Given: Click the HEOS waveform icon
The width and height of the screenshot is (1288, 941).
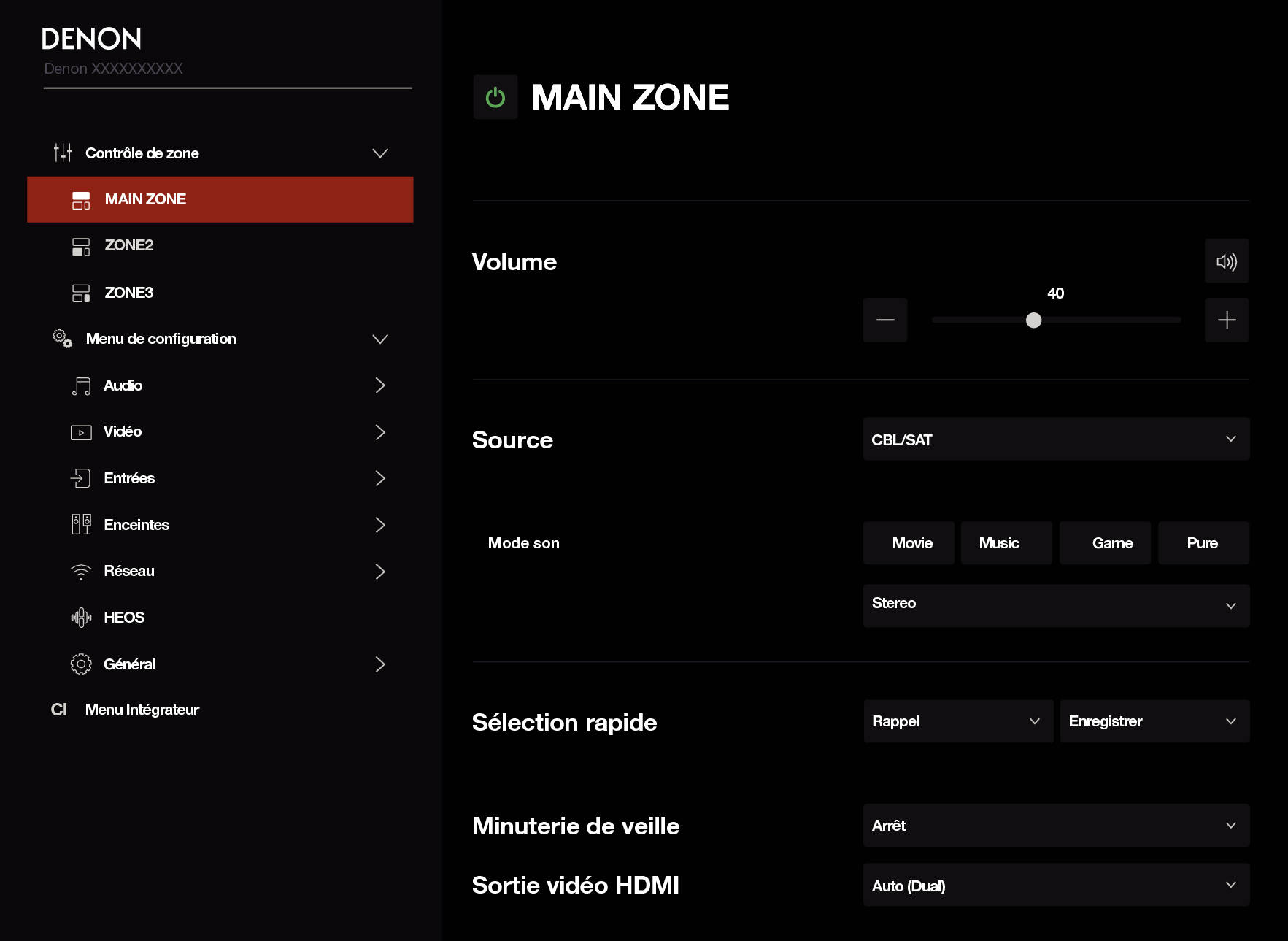Looking at the screenshot, I should click(81, 618).
